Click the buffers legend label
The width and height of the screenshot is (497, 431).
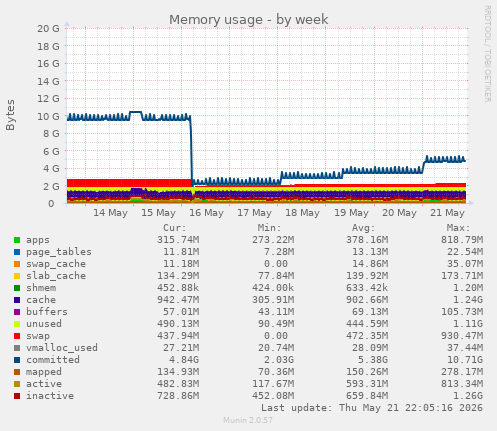(x=47, y=312)
